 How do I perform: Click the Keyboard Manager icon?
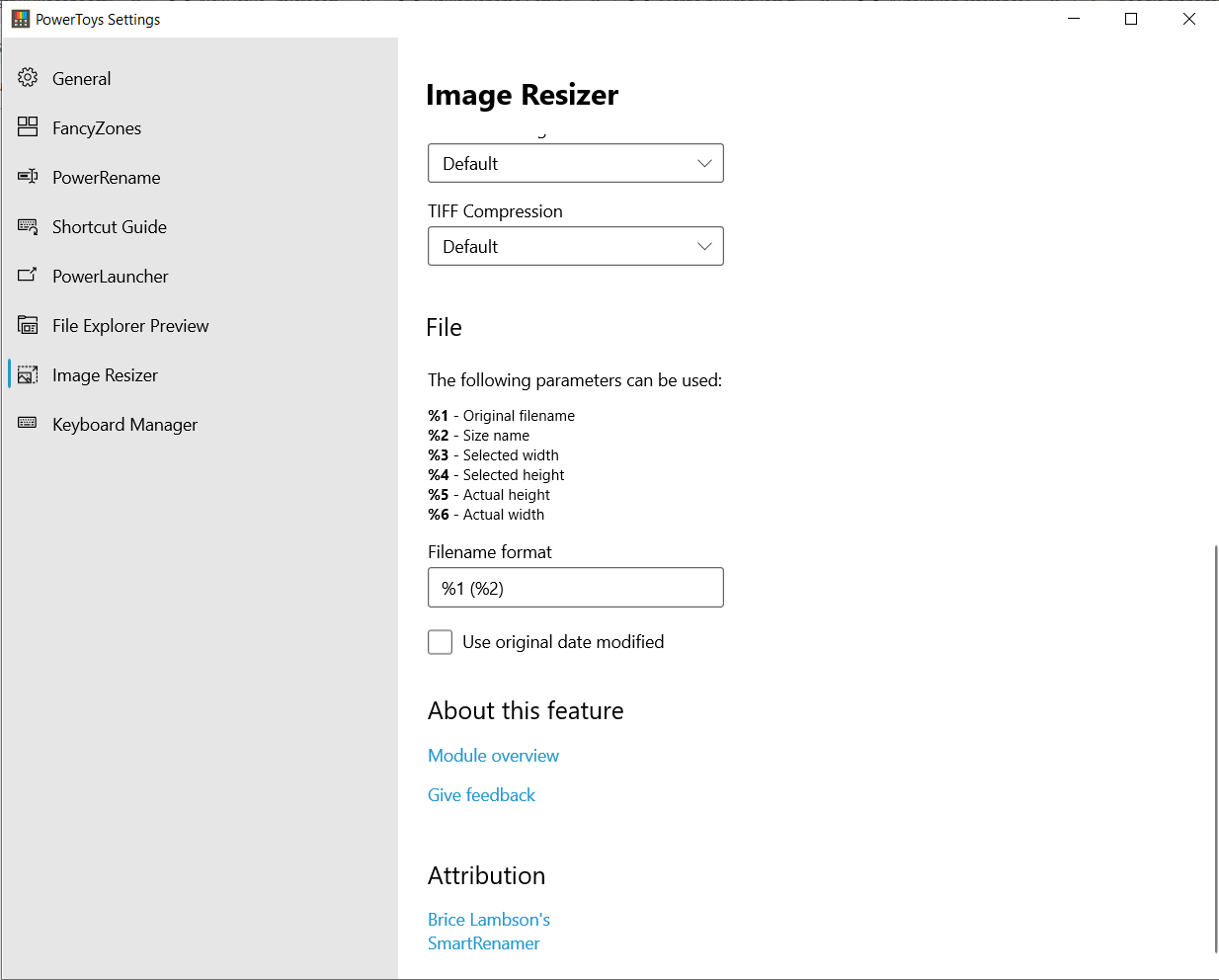(28, 423)
